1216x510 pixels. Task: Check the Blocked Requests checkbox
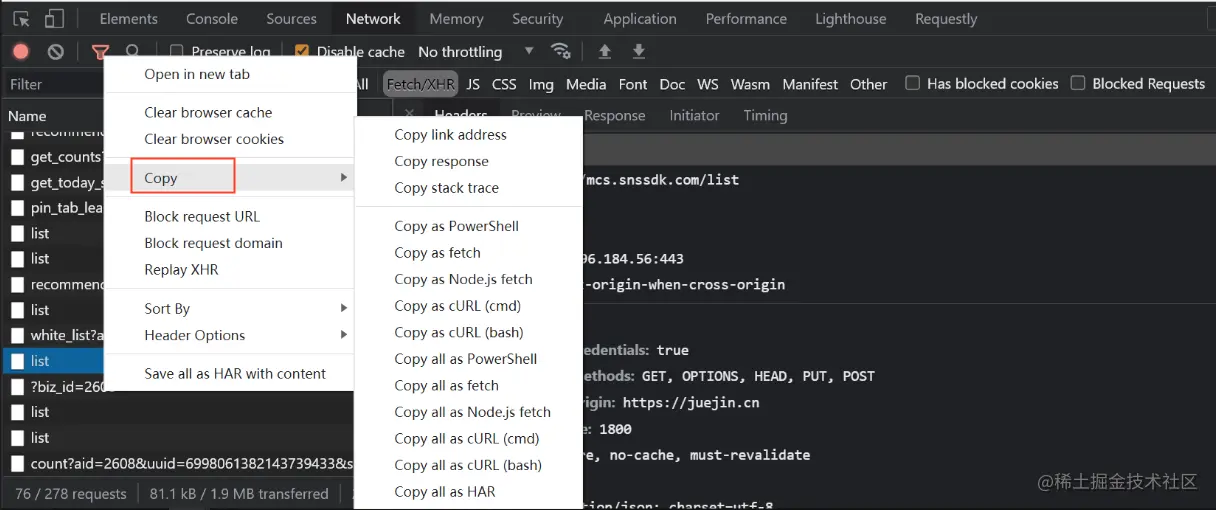pyautogui.click(x=1078, y=84)
